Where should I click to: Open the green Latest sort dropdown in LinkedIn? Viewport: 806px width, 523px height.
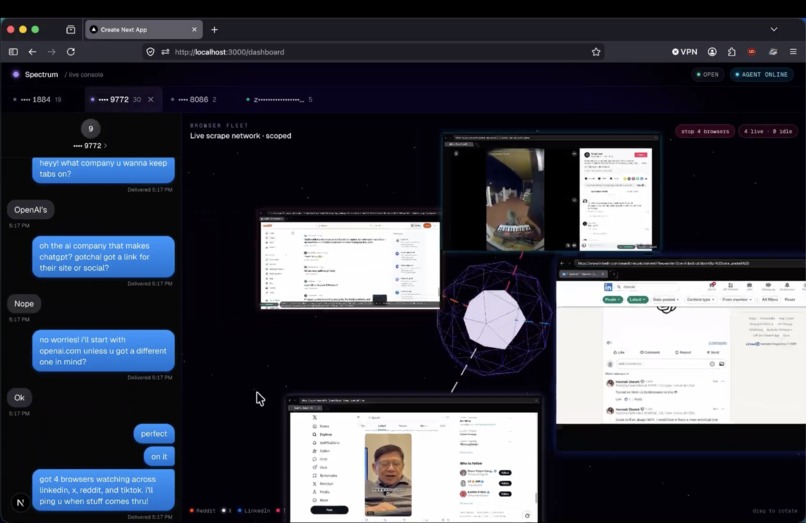[637, 299]
